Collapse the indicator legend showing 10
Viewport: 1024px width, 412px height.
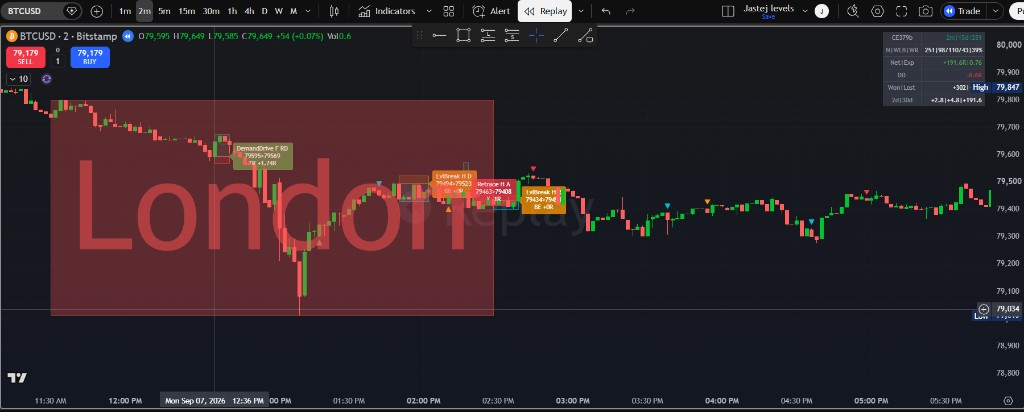(19, 79)
